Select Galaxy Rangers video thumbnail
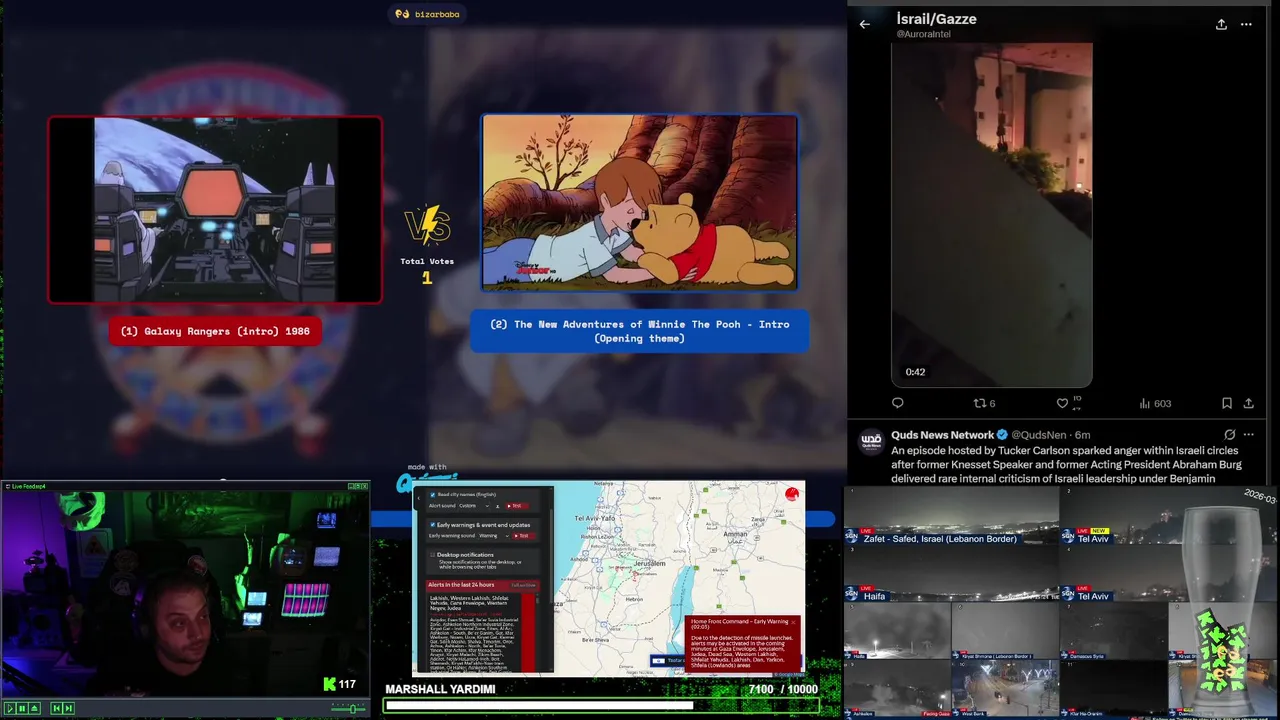1280x720 pixels. 215,209
